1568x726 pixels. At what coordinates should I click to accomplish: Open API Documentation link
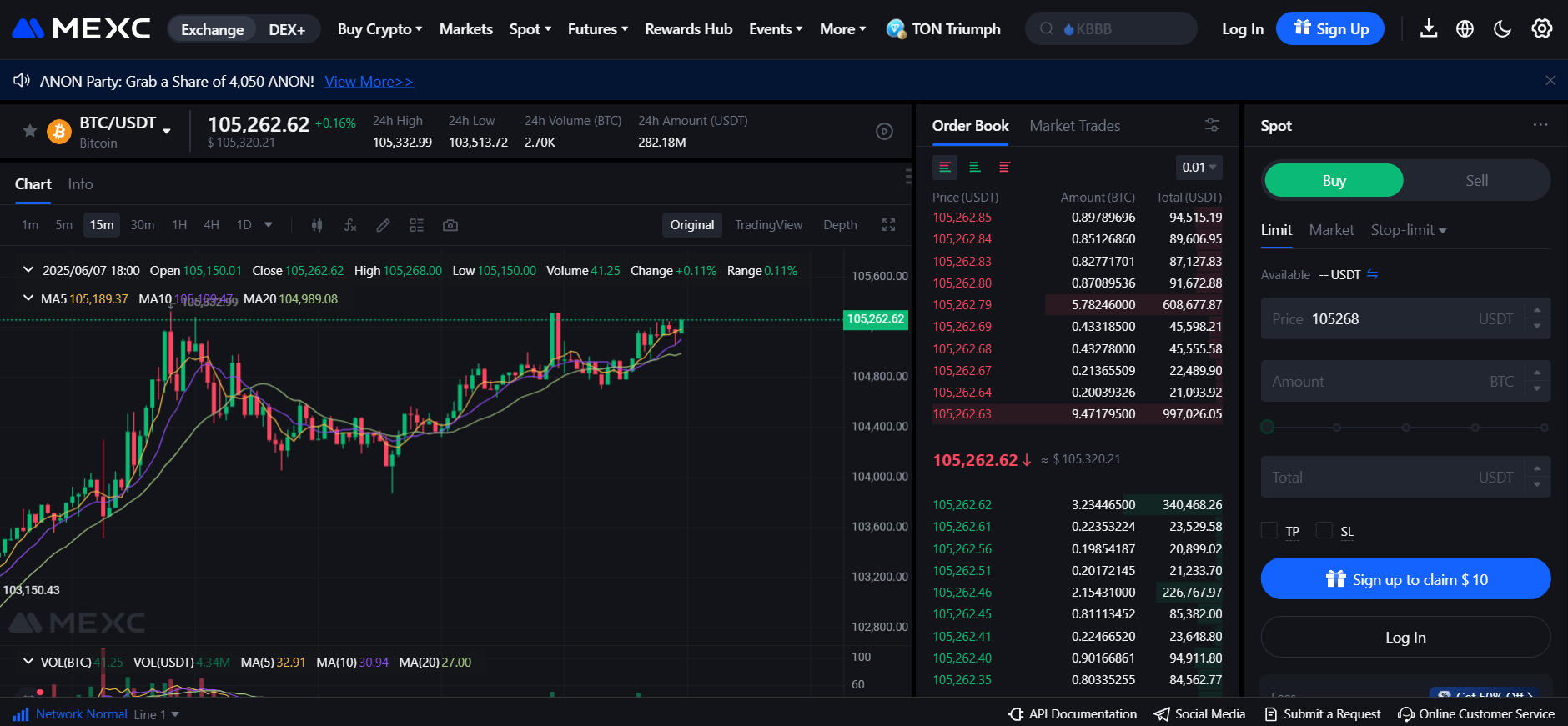pos(1073,714)
